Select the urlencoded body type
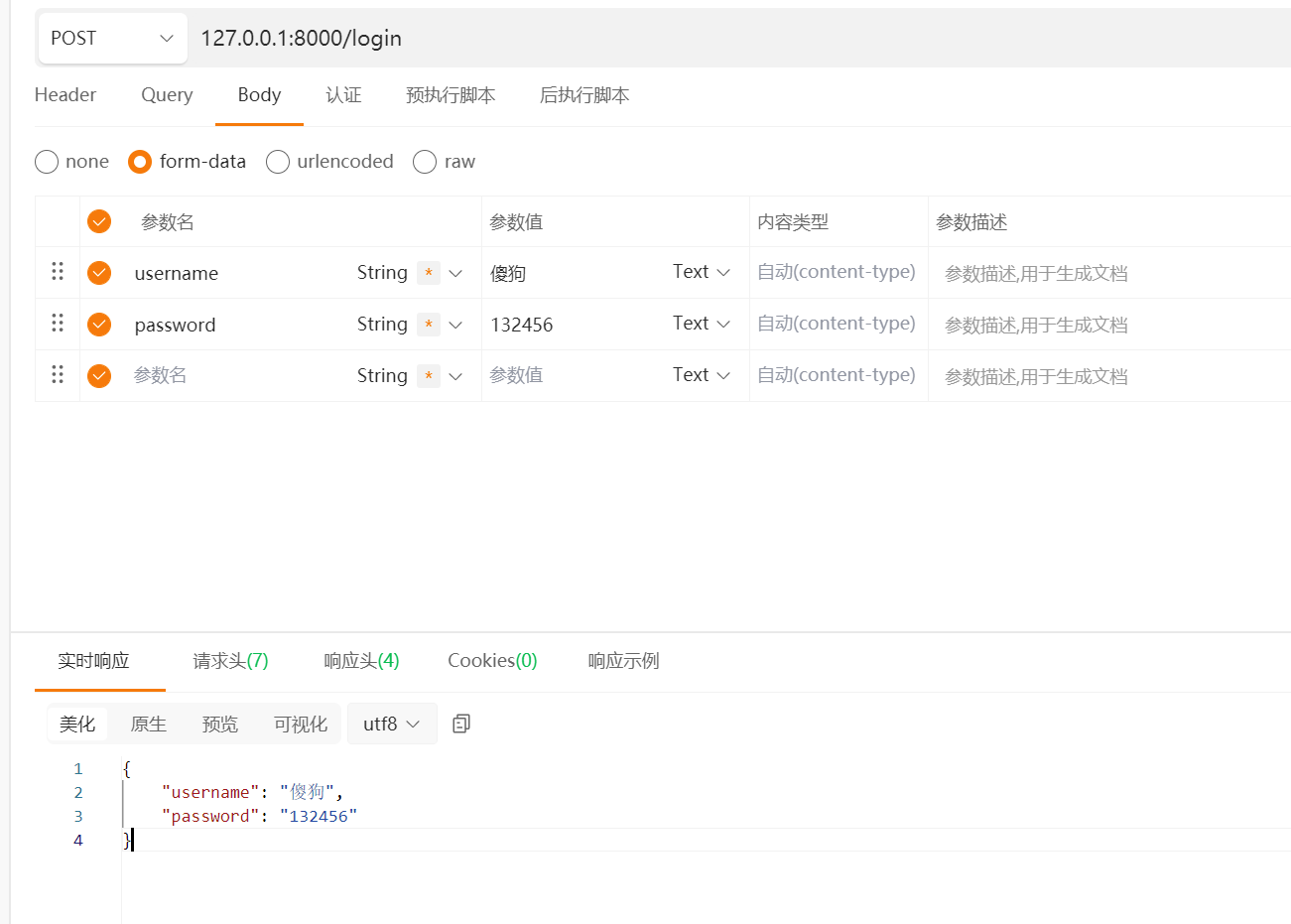 tap(278, 162)
